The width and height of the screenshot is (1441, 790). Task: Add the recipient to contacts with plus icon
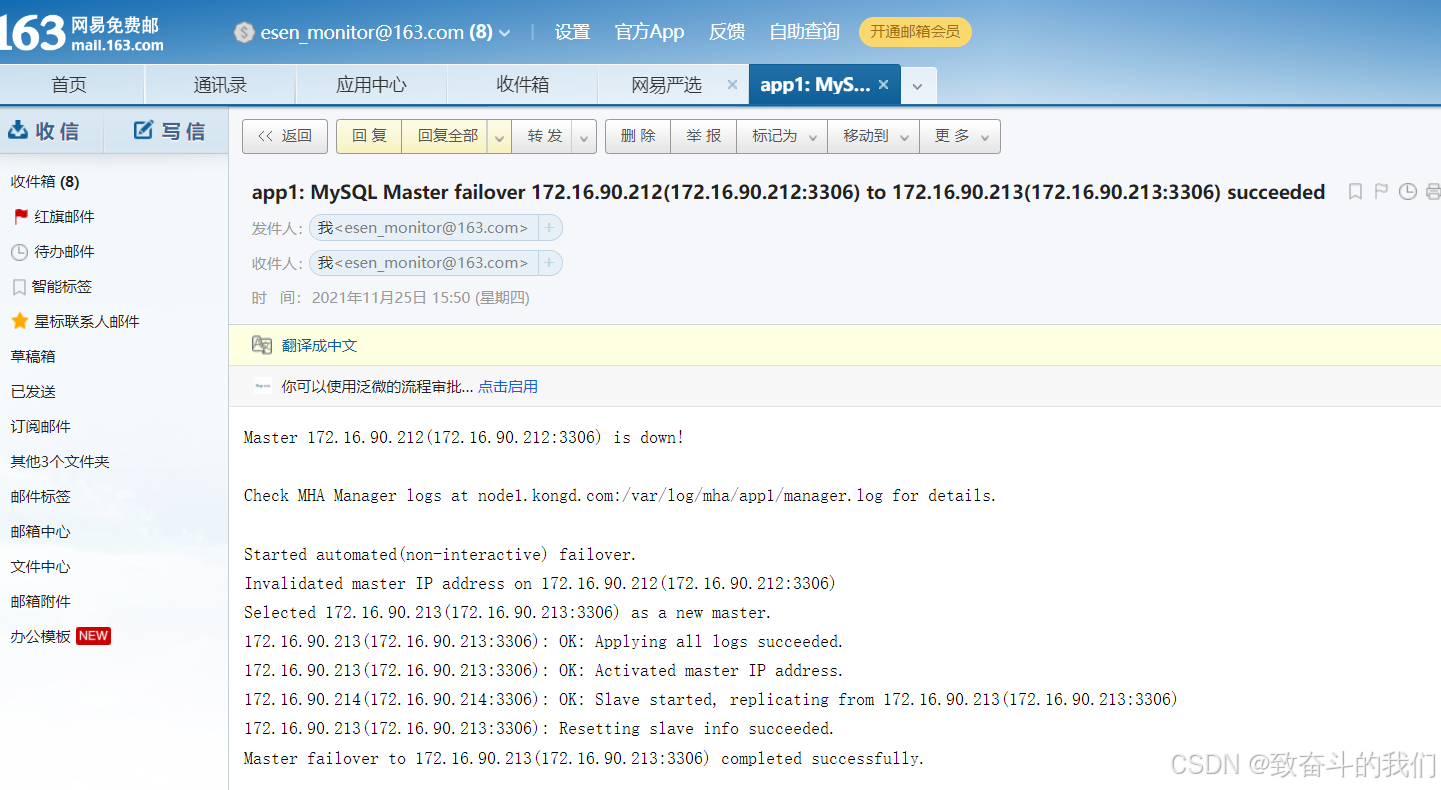549,263
